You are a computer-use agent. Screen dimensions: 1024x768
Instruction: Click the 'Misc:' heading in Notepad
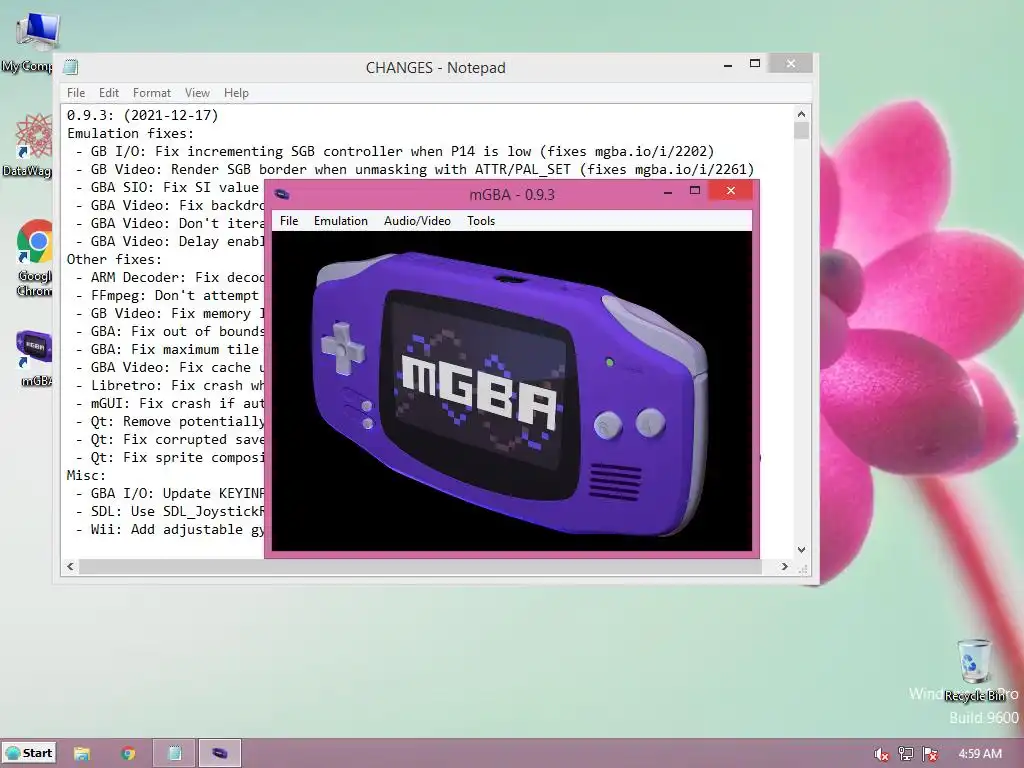pos(86,475)
